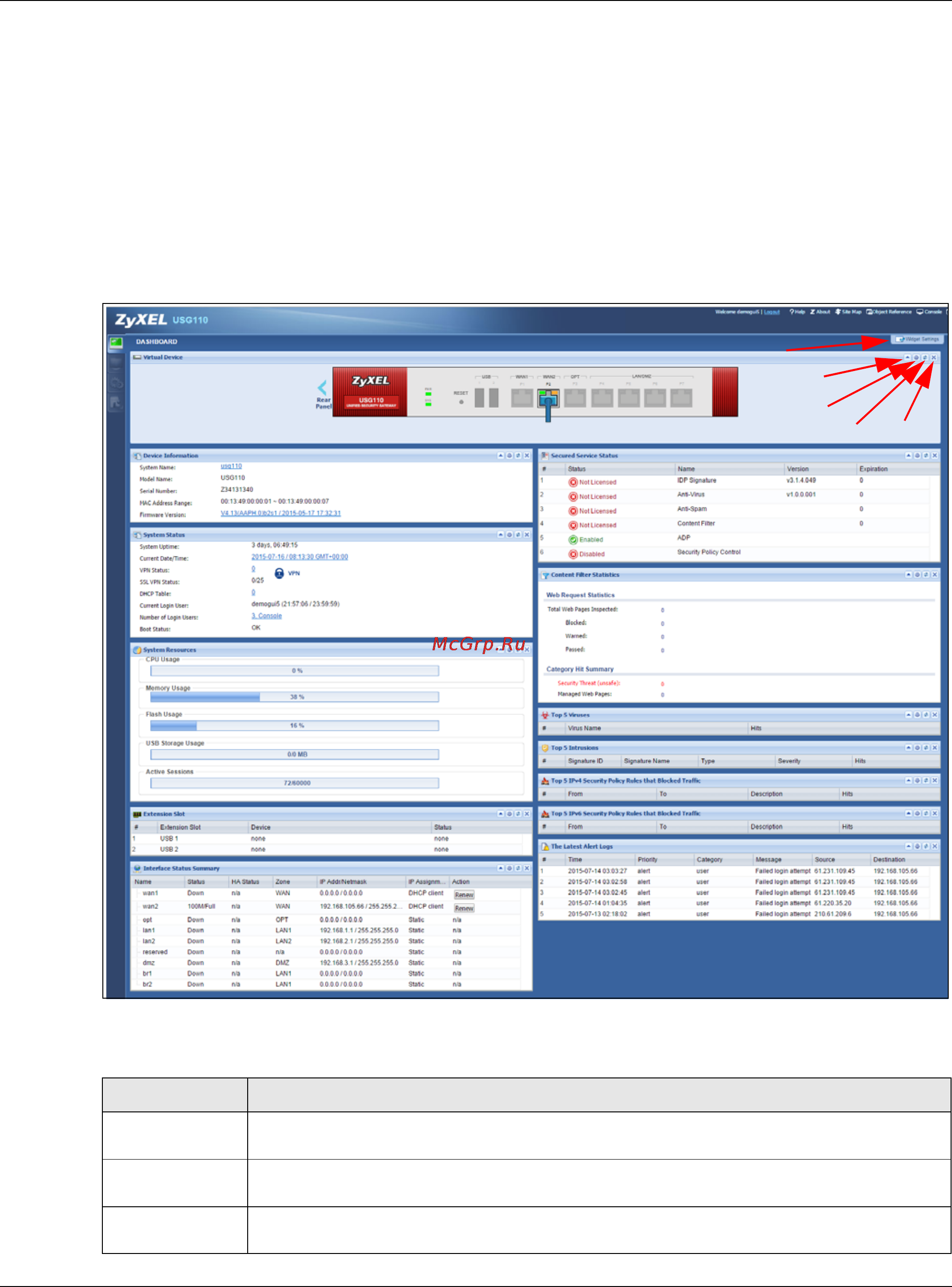
Task: Collapse the Interface Status Summary widget
Action: 500,868
